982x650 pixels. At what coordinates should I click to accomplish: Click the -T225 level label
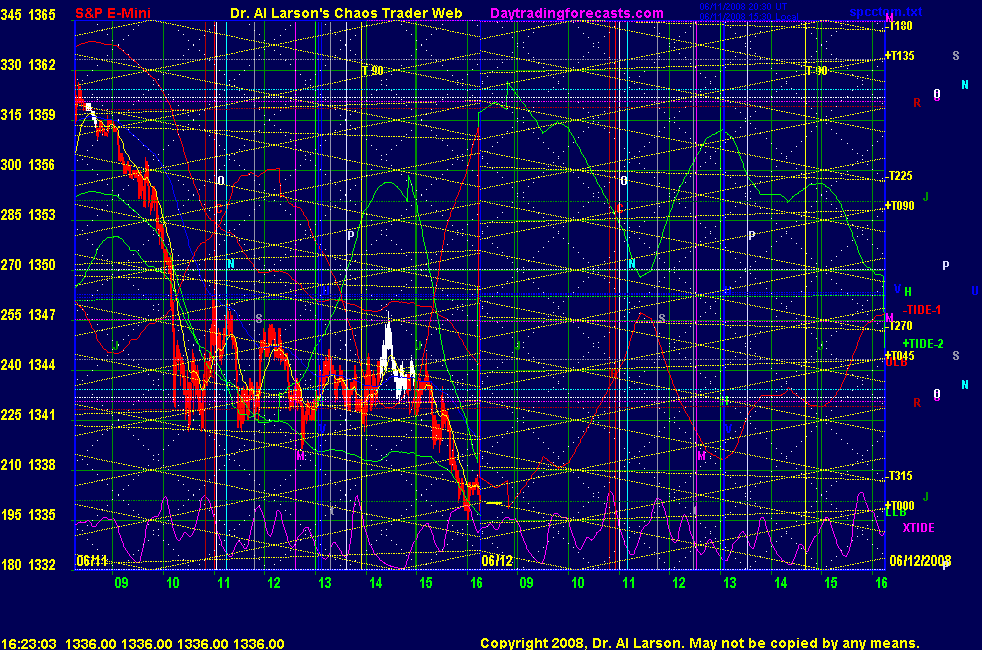click(x=899, y=176)
